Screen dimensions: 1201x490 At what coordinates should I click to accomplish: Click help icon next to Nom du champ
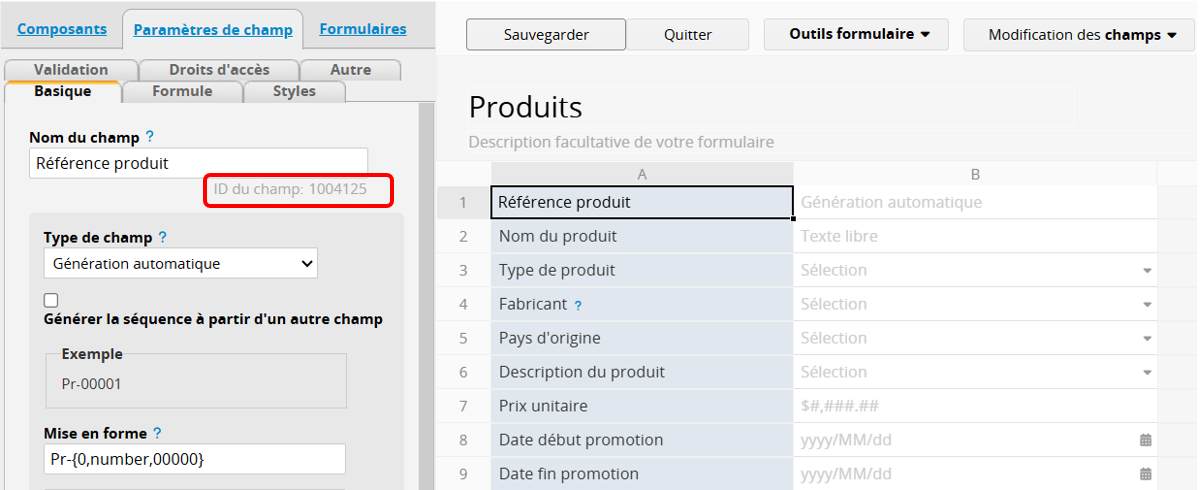[x=150, y=136]
